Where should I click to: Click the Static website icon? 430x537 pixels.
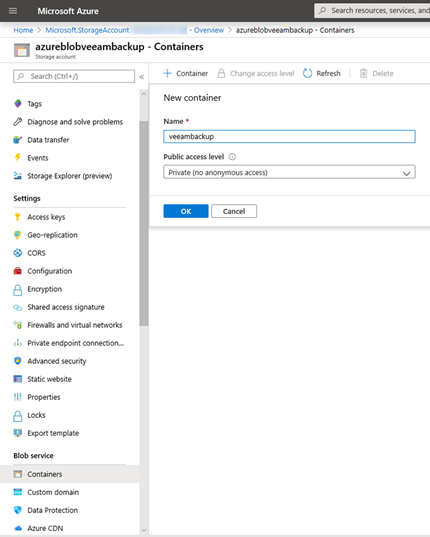(x=17, y=379)
